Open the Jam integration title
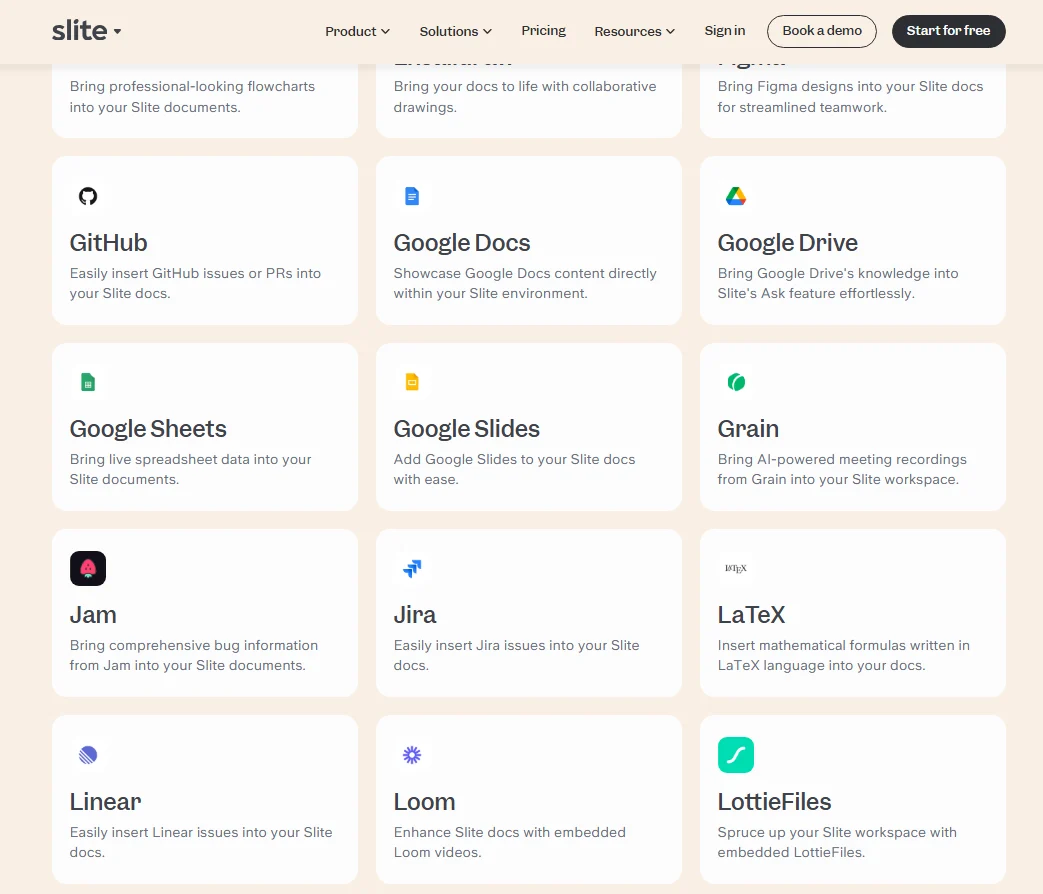Screen dimensions: 1043x894 [x=93, y=615]
